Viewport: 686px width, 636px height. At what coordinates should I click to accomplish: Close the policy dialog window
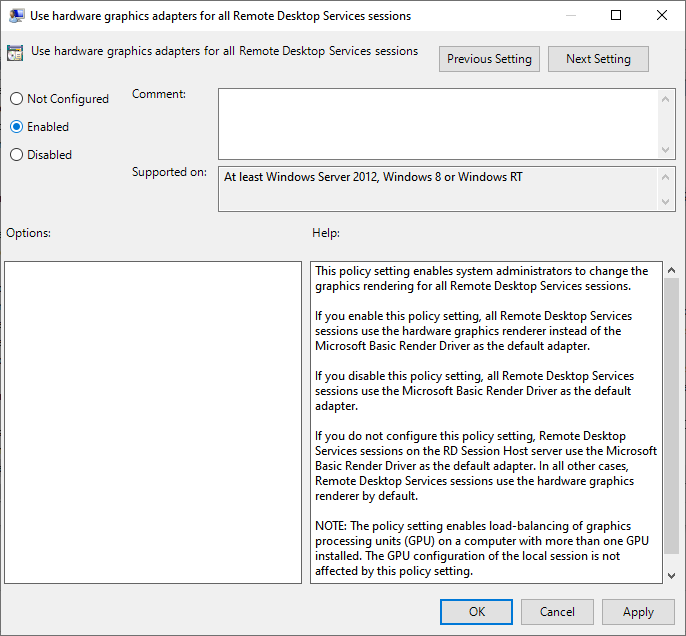662,15
